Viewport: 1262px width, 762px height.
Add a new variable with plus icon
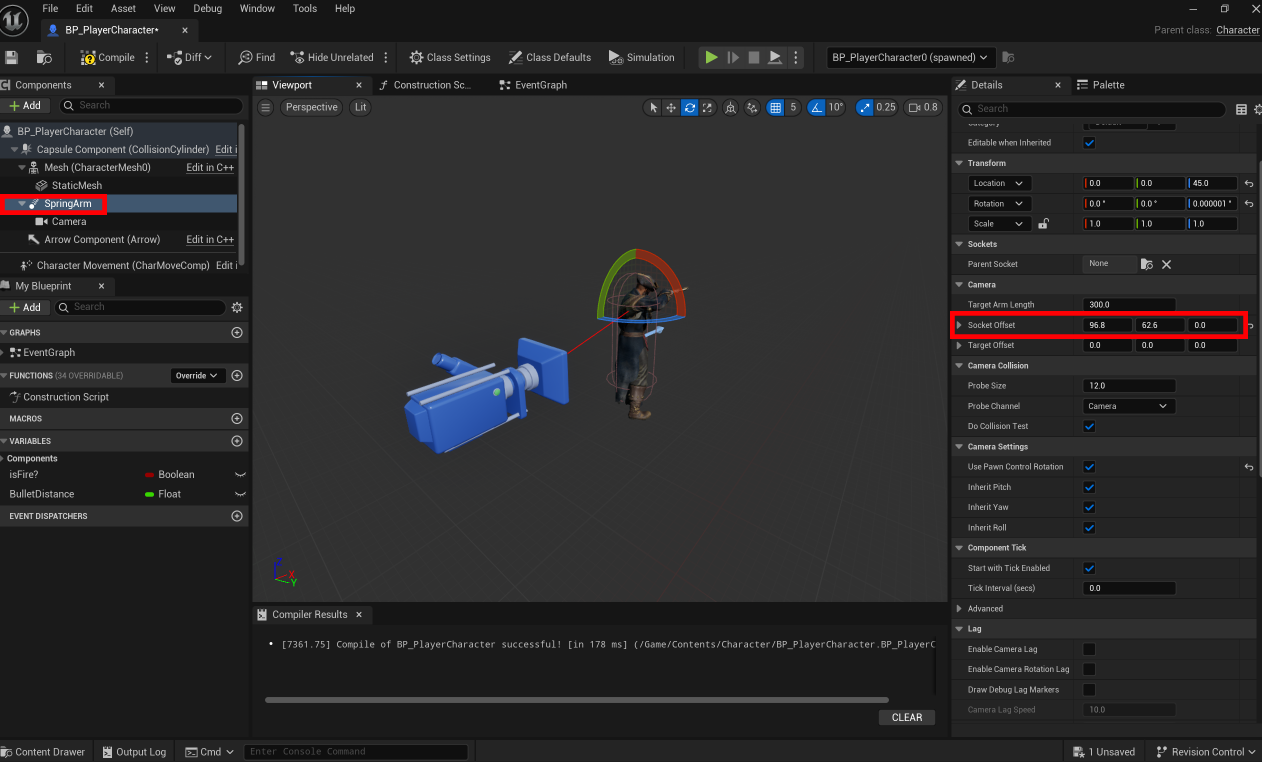point(237,441)
